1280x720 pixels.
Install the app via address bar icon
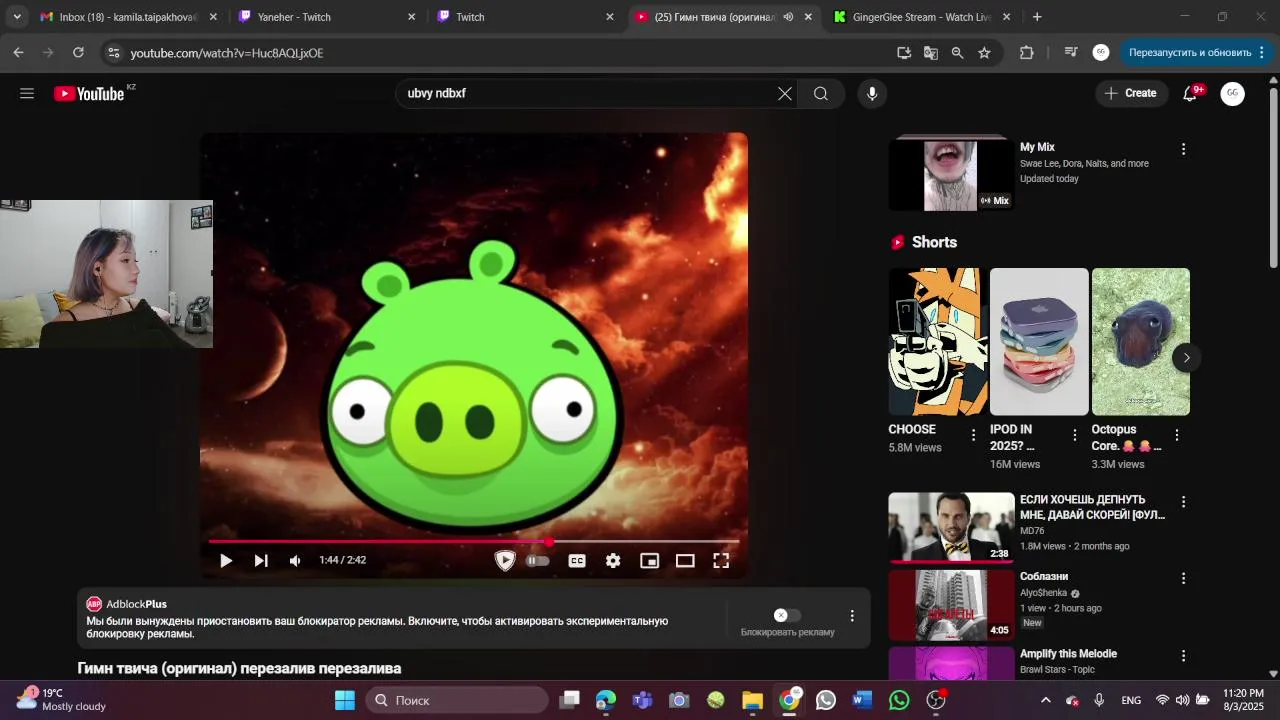(x=904, y=53)
